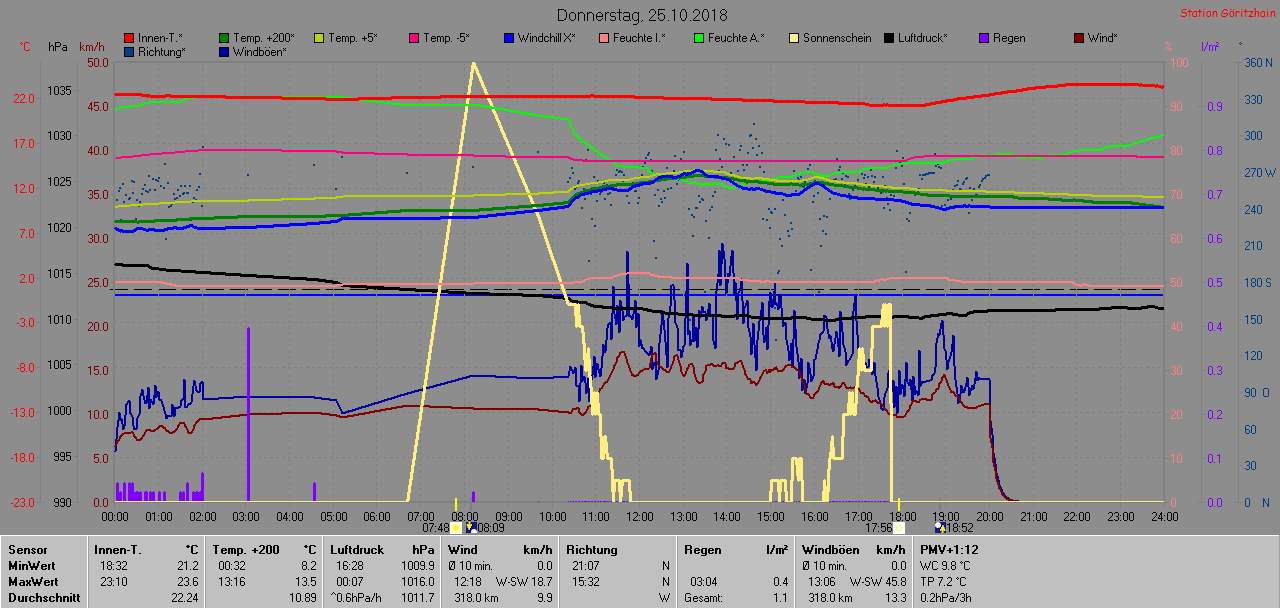Click the wind average value 9.9
Image resolution: width=1280 pixels, height=608 pixels.
[543, 597]
